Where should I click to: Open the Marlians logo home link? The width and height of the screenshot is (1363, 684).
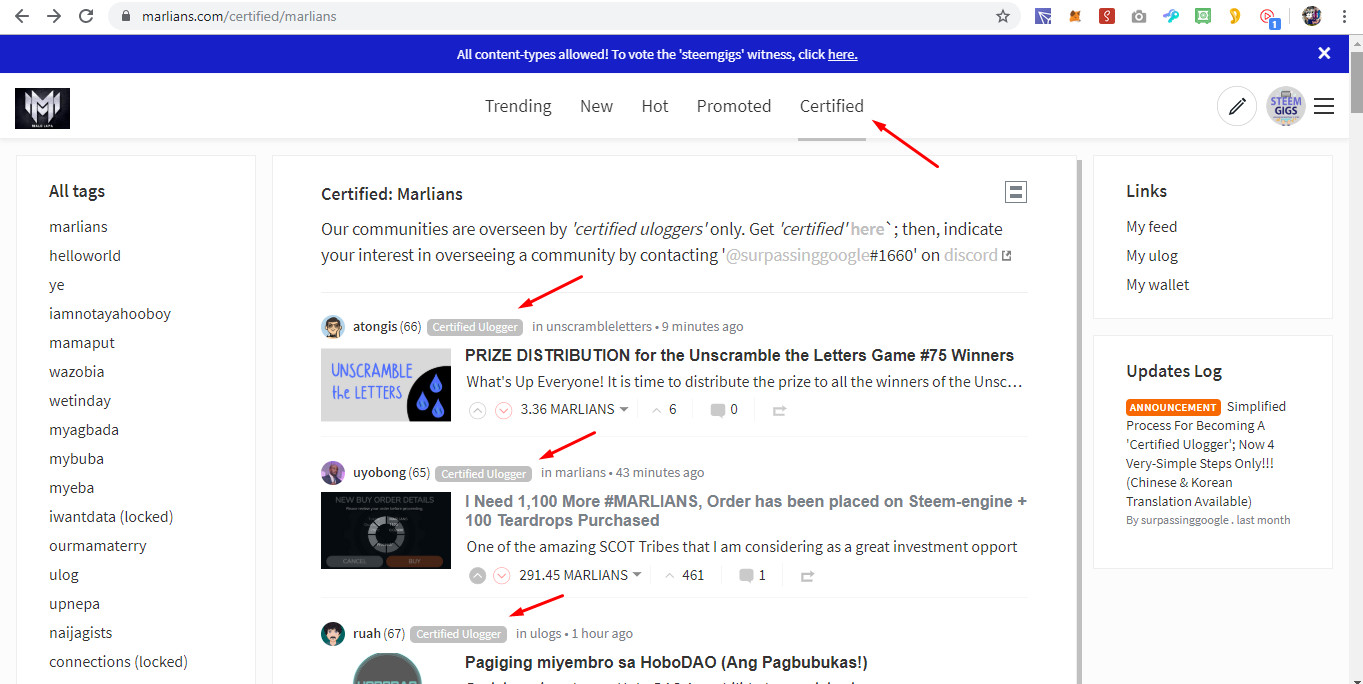point(42,108)
